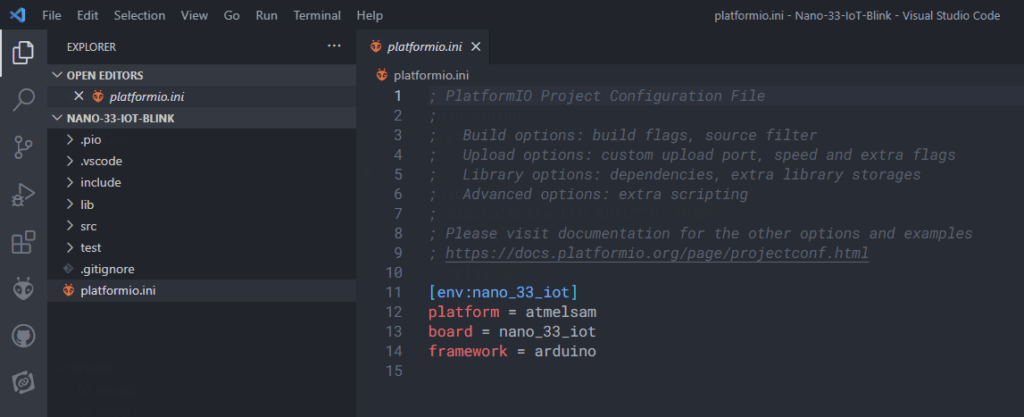Click the 'atmelsam' value
The height and width of the screenshot is (417, 1024).
click(x=561, y=312)
